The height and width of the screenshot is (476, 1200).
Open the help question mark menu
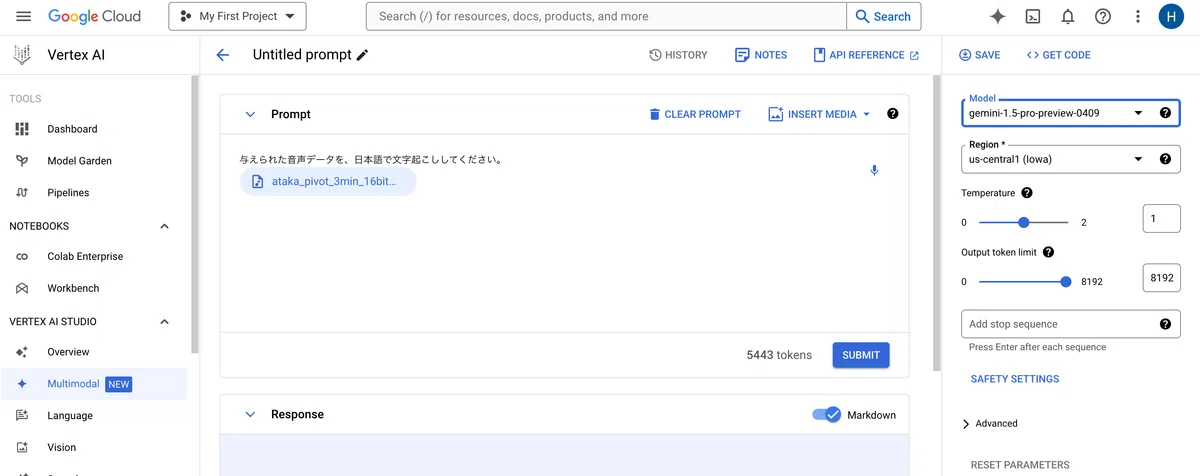pyautogui.click(x=1103, y=16)
